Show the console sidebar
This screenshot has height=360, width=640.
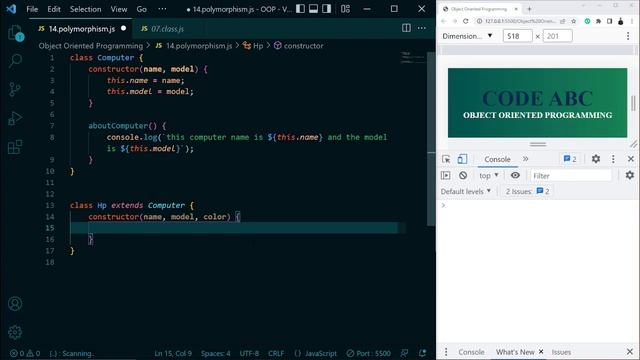pyautogui.click(x=446, y=176)
